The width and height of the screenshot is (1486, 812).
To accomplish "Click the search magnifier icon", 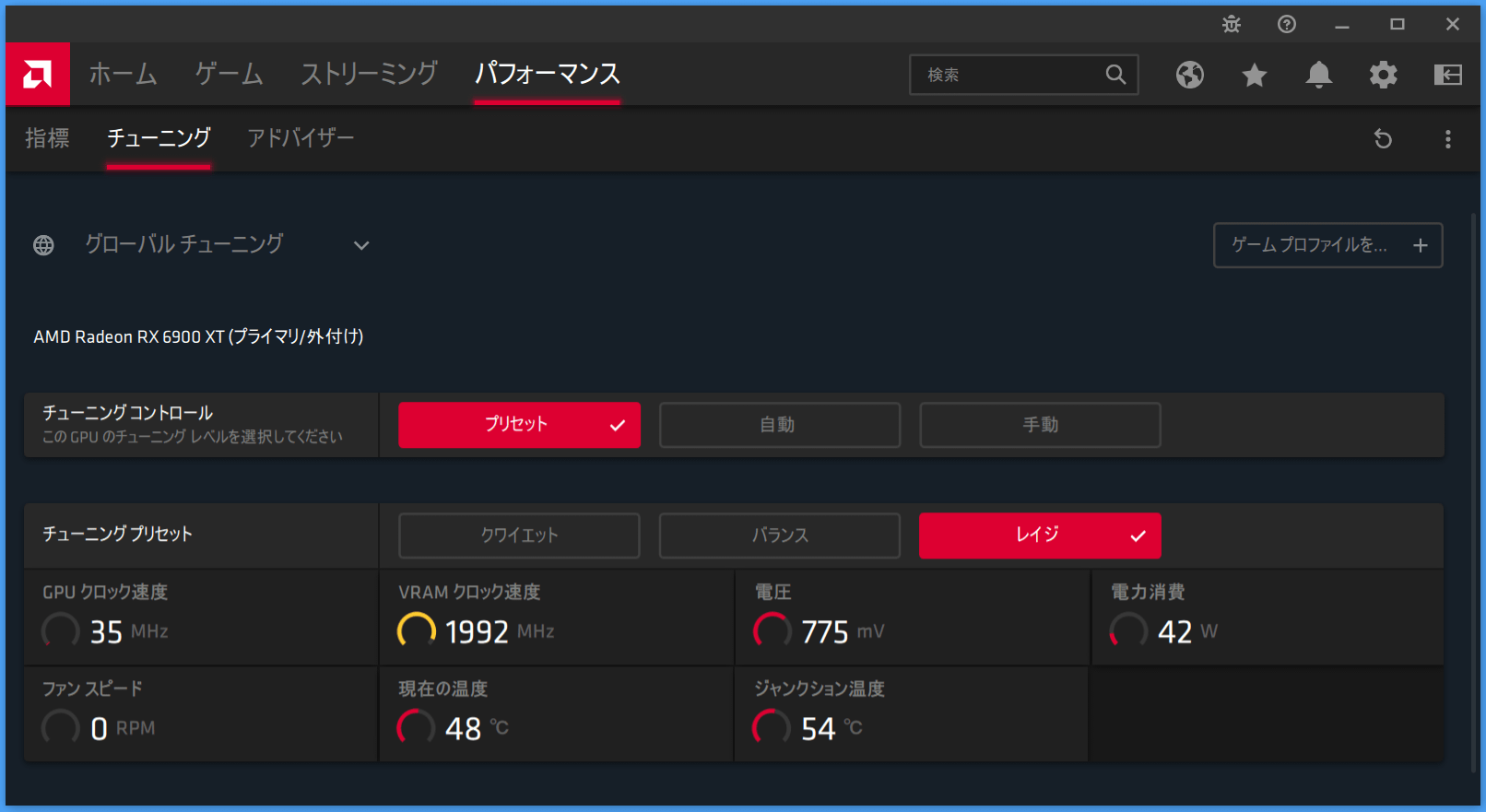I will tap(1115, 75).
